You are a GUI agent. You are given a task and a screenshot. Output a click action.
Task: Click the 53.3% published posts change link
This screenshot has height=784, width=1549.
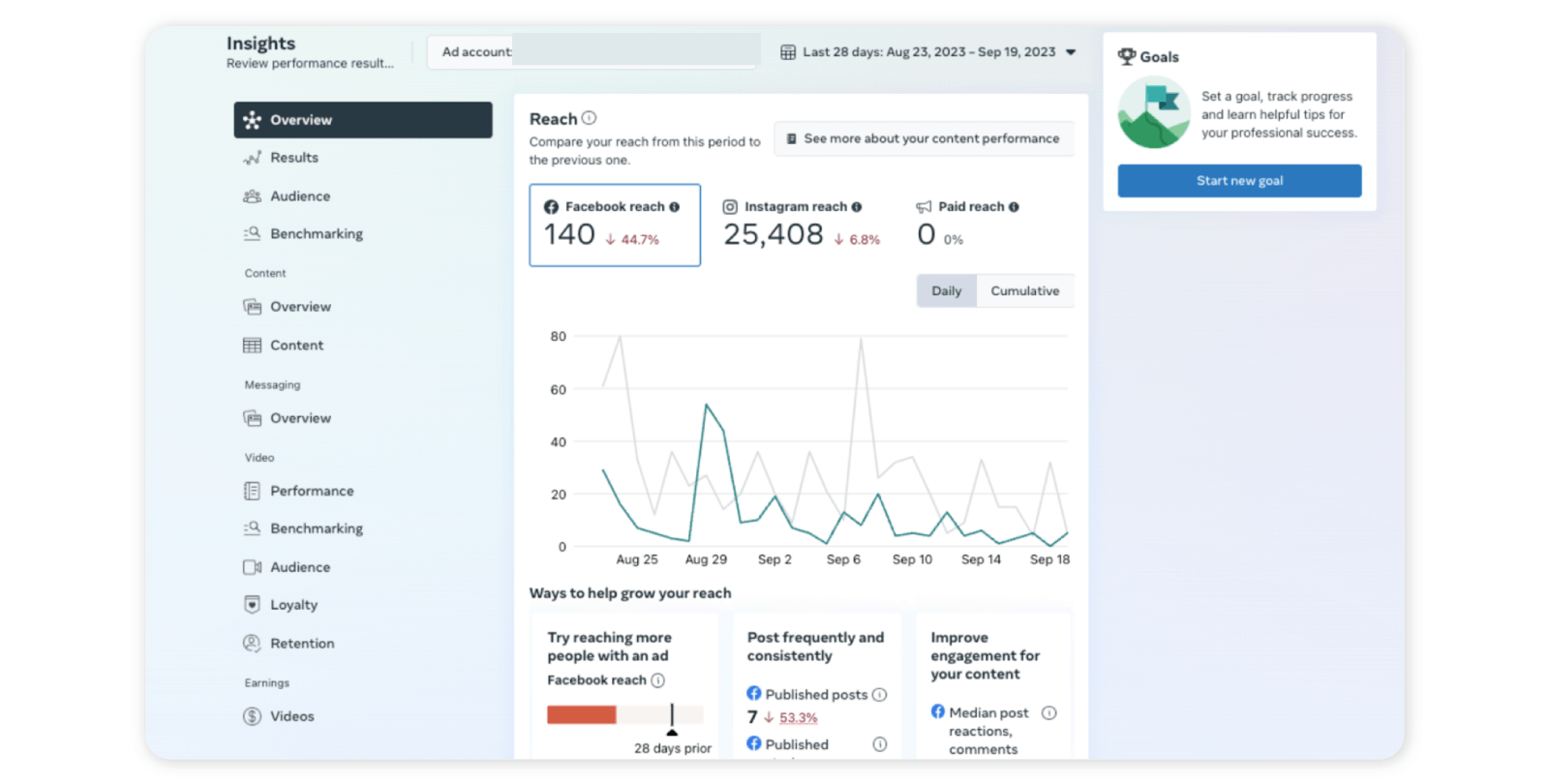[798, 718]
